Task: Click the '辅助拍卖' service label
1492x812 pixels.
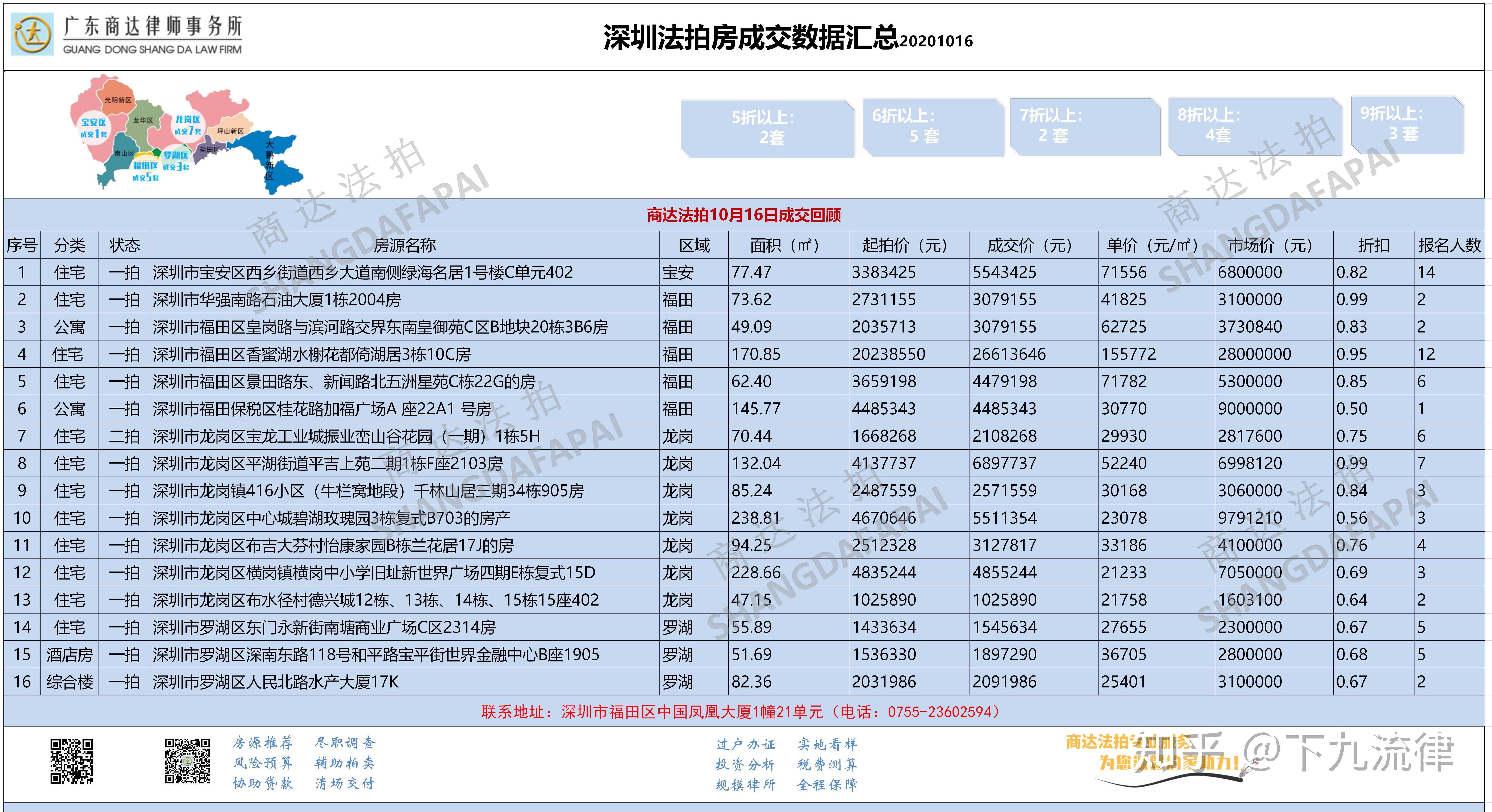Action: 345,763
